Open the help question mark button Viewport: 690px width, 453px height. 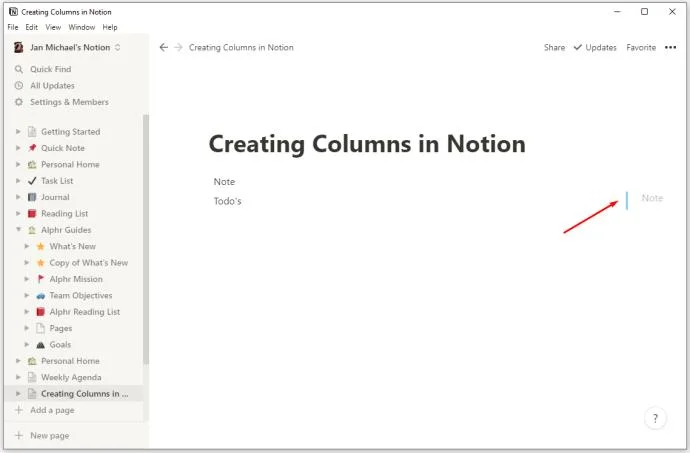tap(655, 418)
